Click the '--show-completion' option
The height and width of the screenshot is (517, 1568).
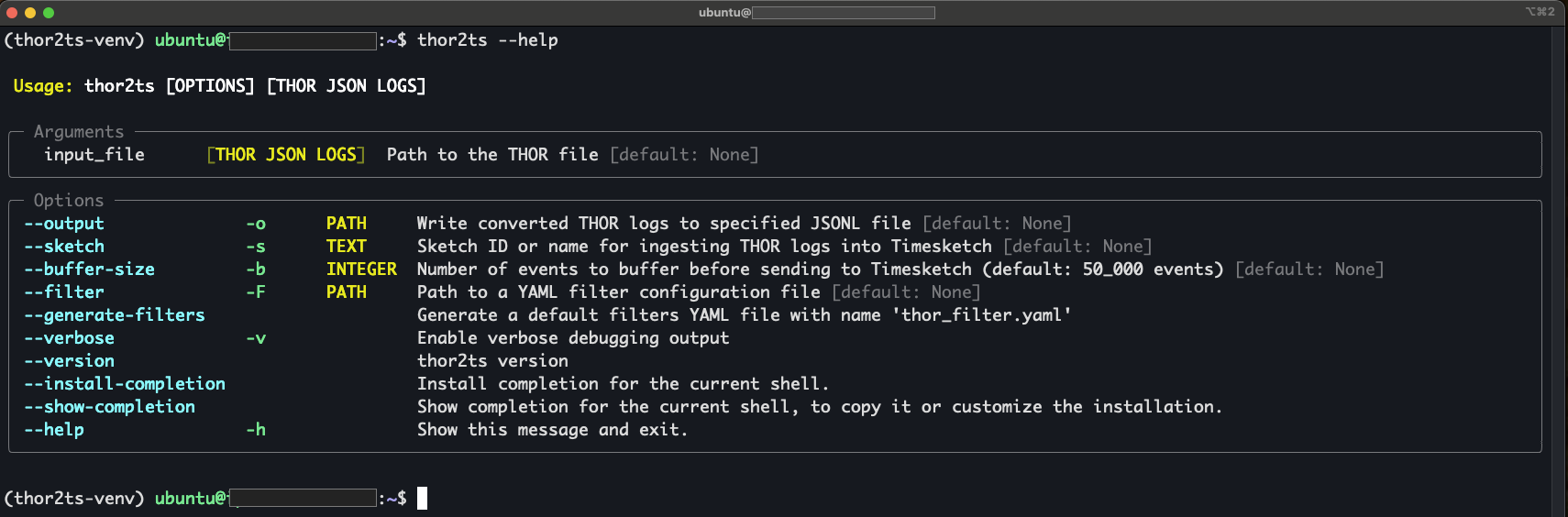click(x=109, y=407)
